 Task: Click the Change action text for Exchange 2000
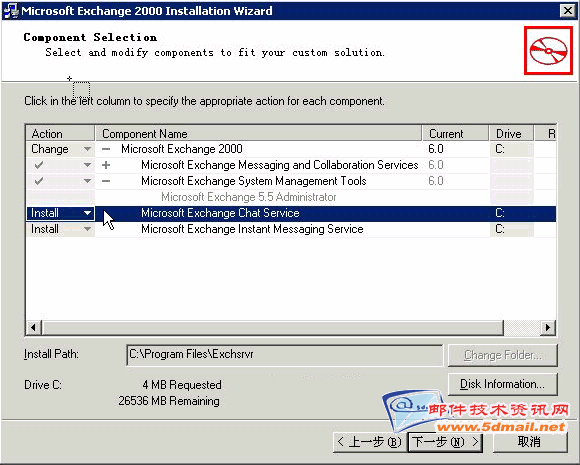(x=50, y=149)
